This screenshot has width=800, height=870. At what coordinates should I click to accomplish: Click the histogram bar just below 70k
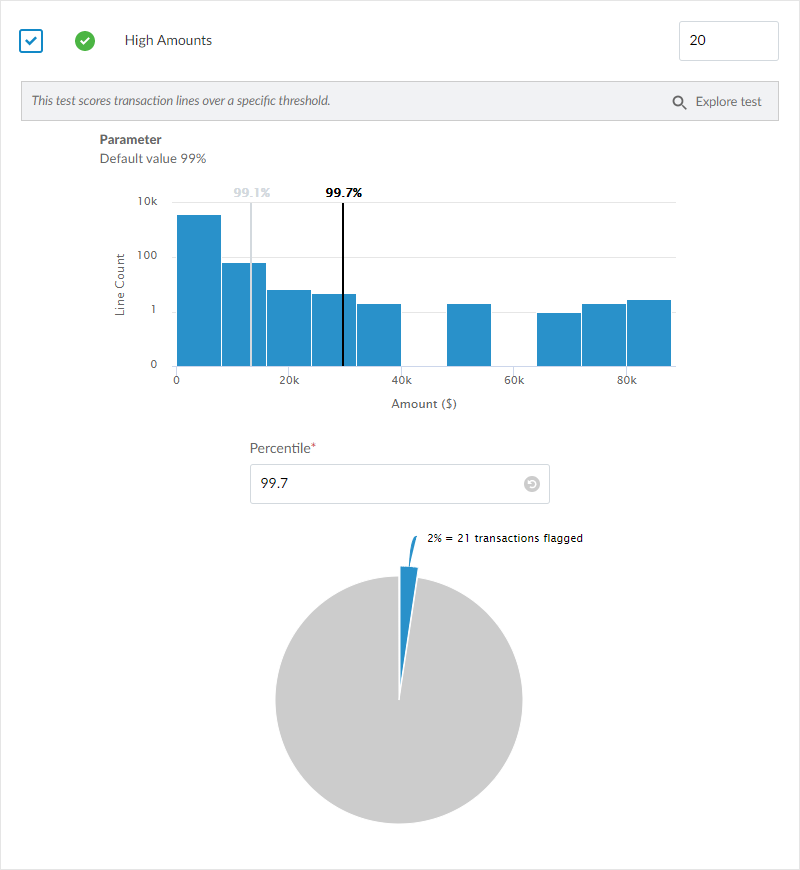click(559, 339)
